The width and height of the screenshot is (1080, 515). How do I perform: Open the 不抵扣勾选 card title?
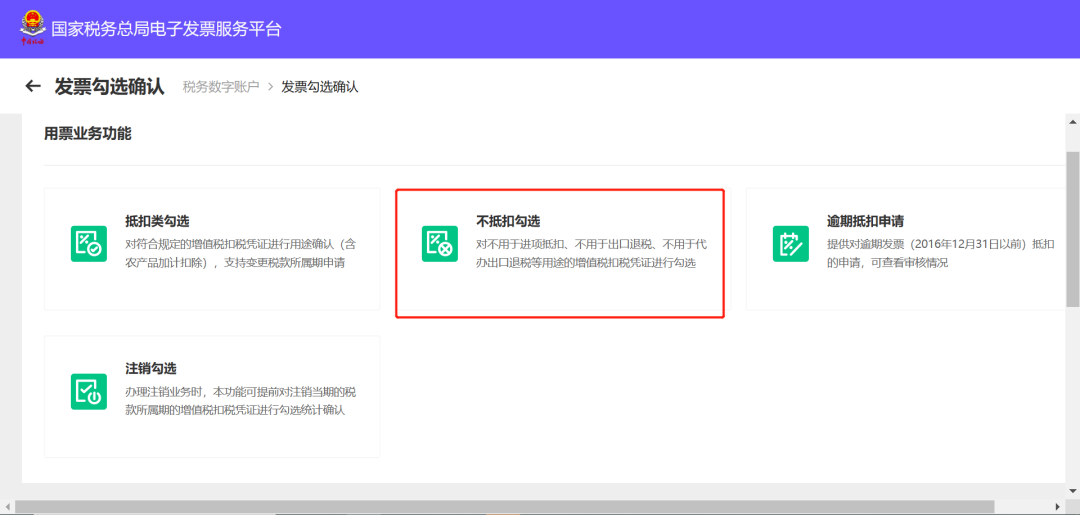(508, 221)
